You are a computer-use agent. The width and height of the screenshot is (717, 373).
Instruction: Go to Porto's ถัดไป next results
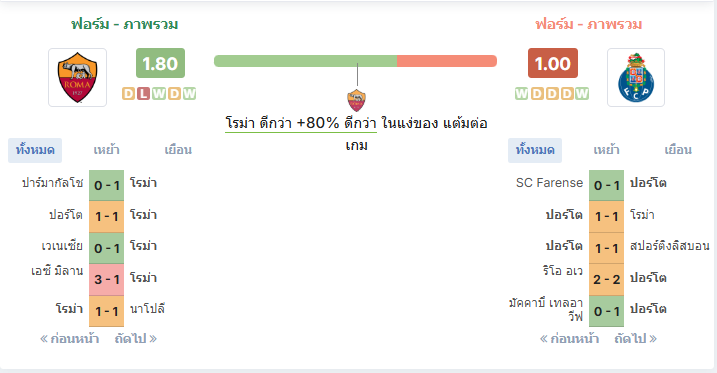pyautogui.click(x=636, y=339)
